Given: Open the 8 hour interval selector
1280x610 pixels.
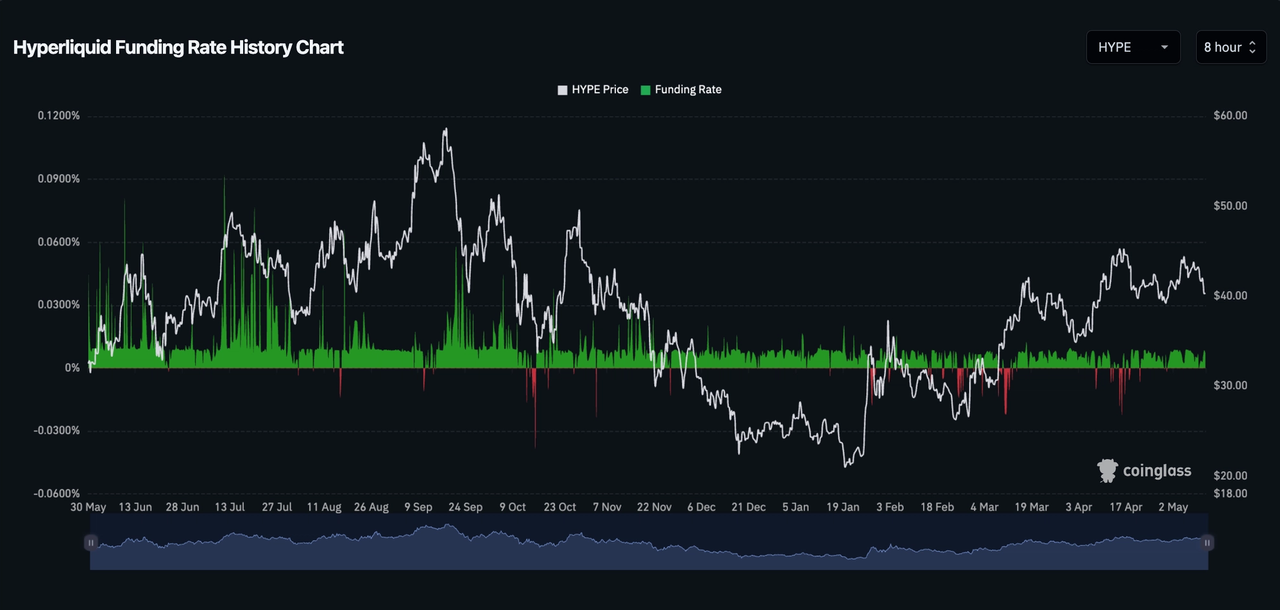Looking at the screenshot, I should point(1231,47).
